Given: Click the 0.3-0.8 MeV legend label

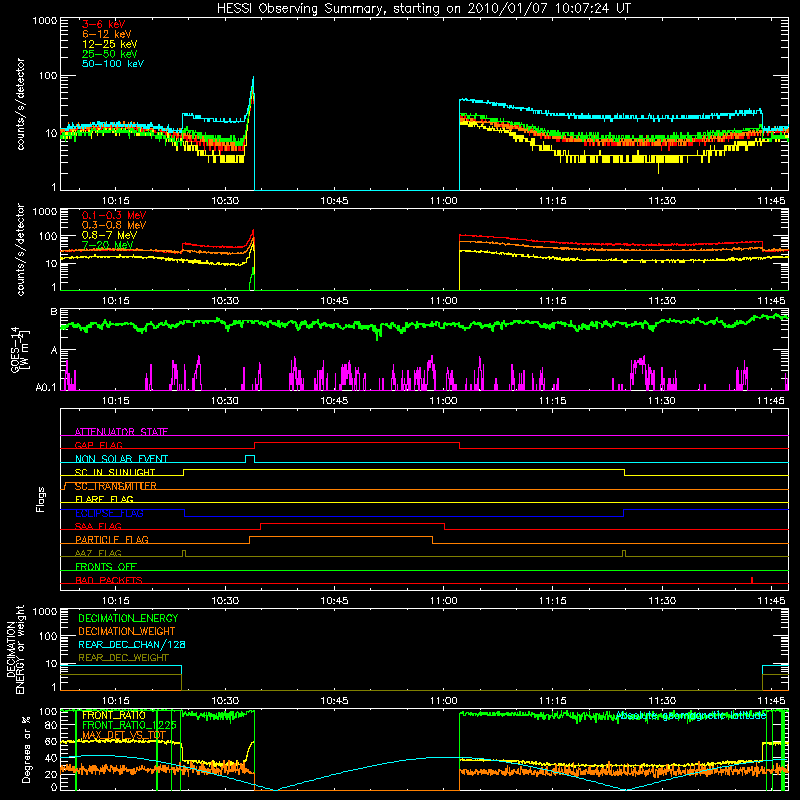Looking at the screenshot, I should click(114, 225).
